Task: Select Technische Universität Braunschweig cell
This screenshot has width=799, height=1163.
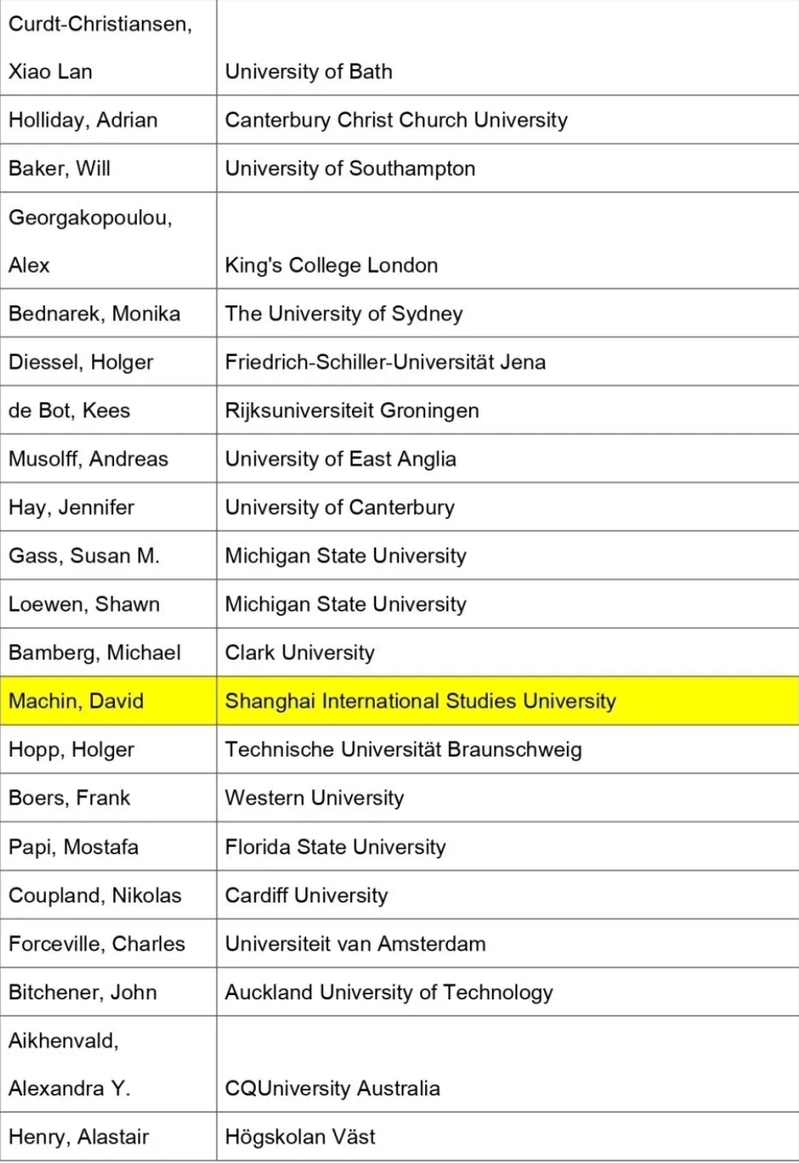Action: coord(403,749)
